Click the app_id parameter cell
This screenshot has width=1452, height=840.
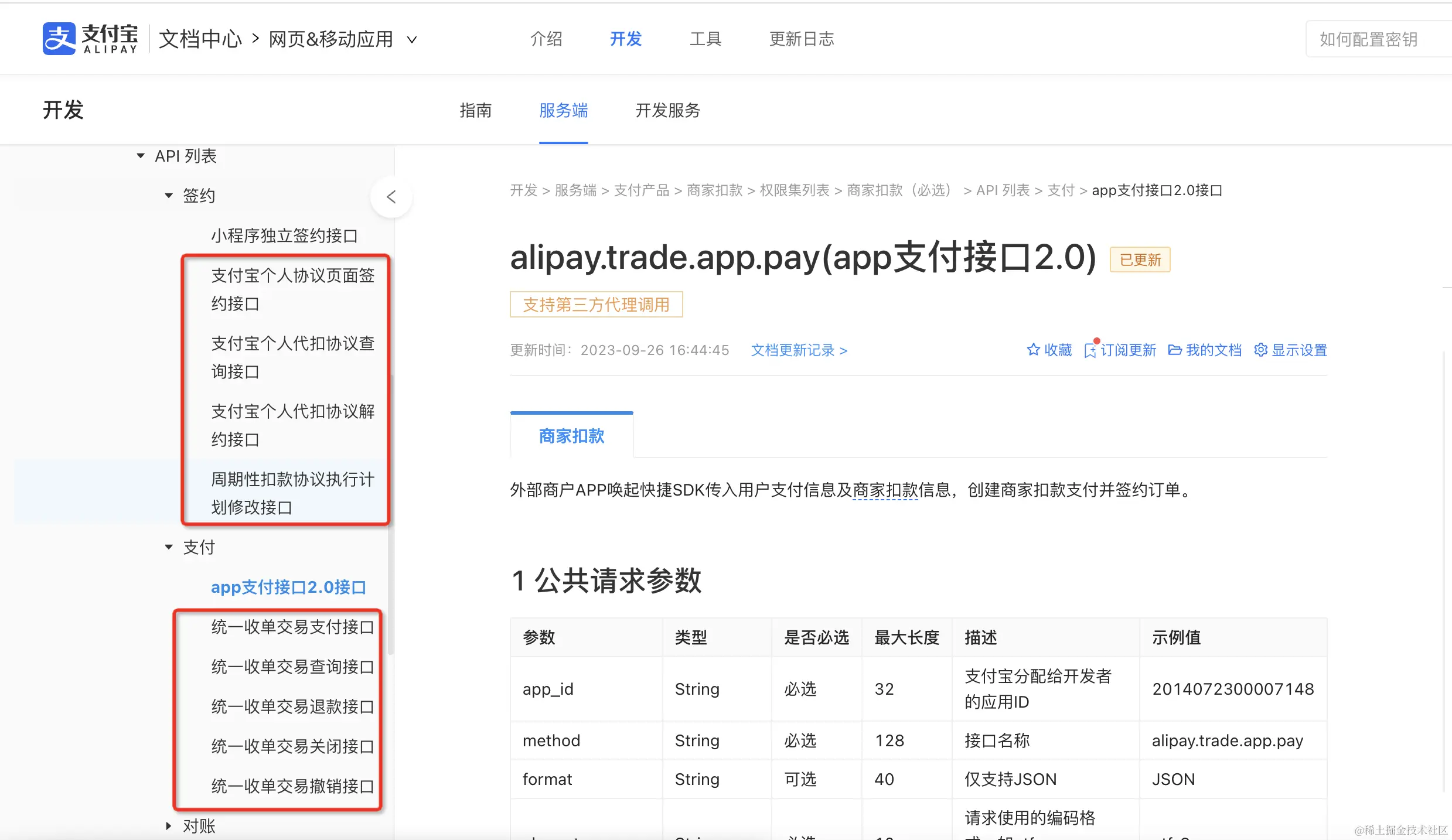pyautogui.click(x=587, y=689)
